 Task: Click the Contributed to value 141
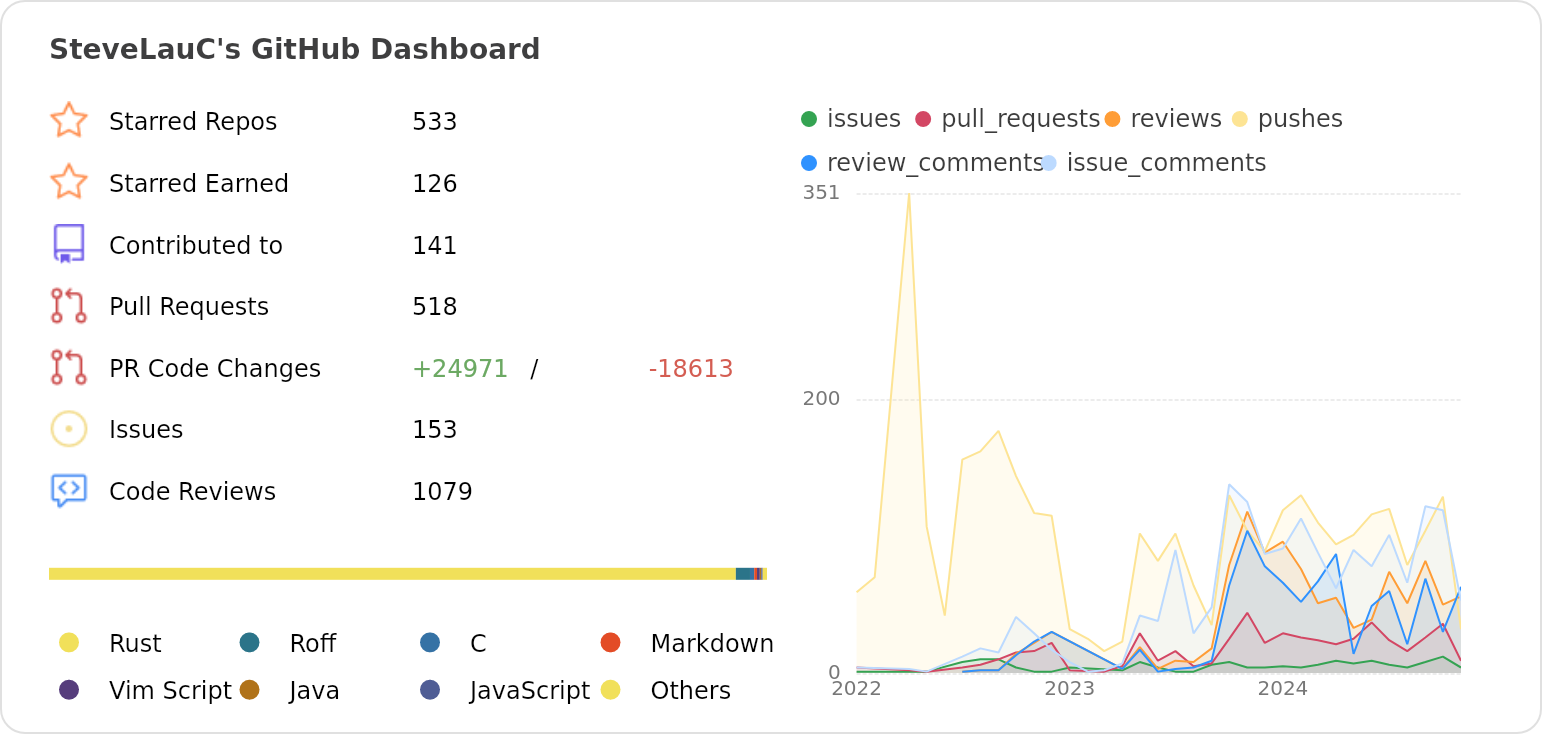click(x=434, y=245)
